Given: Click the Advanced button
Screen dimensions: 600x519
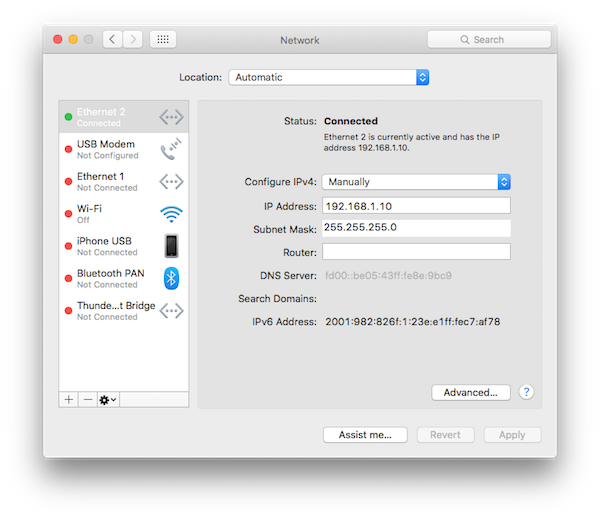Looking at the screenshot, I should tap(471, 392).
